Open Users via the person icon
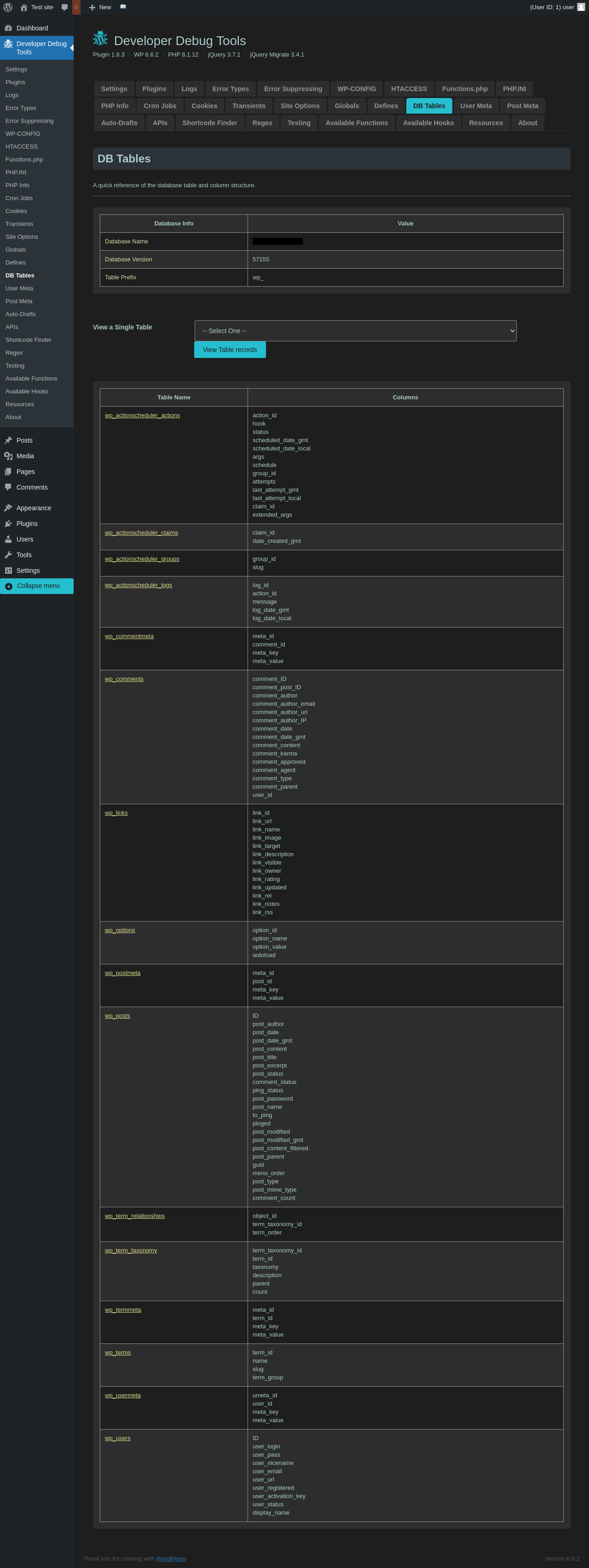Viewport: 589px width, 1568px height. (x=8, y=539)
